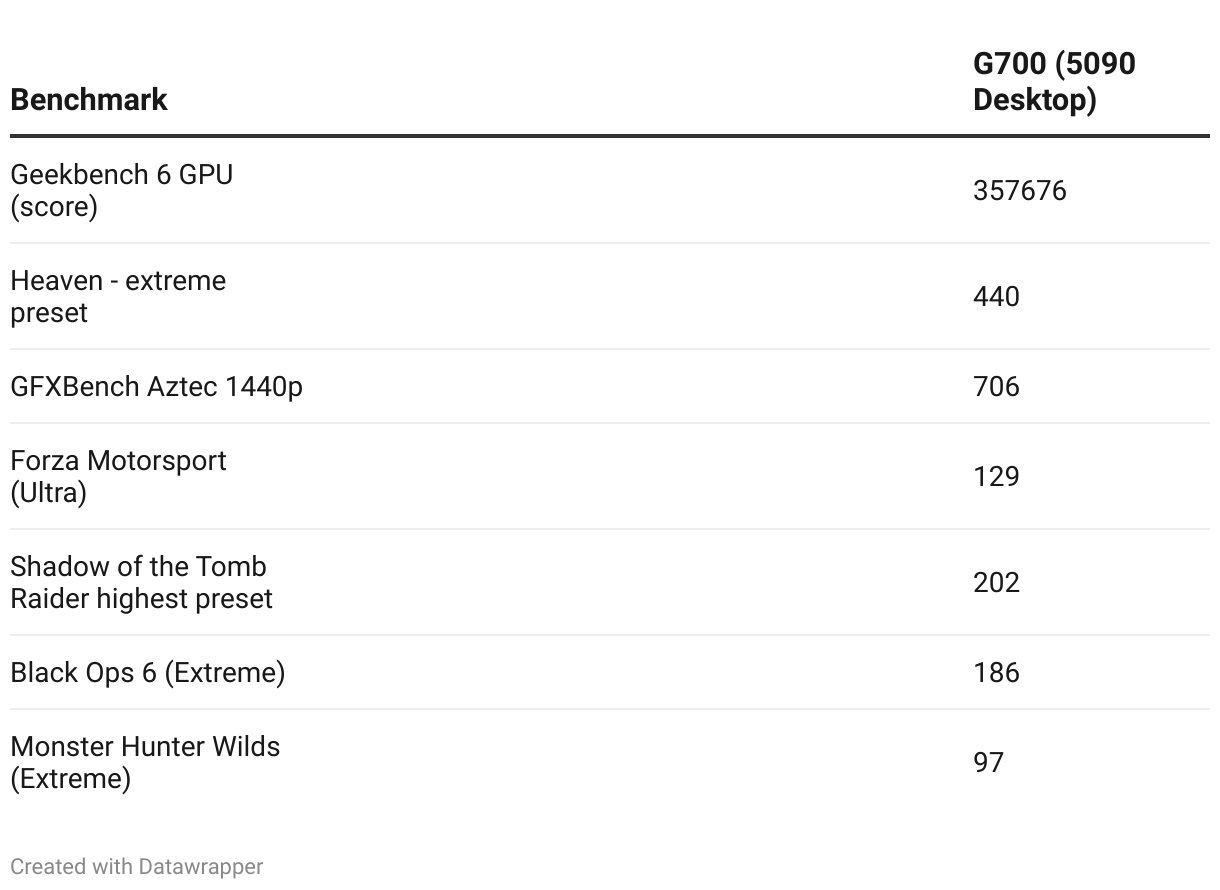This screenshot has width=1220, height=890.
Task: Click the Geekbench score value 357676
Action: (x=1019, y=191)
